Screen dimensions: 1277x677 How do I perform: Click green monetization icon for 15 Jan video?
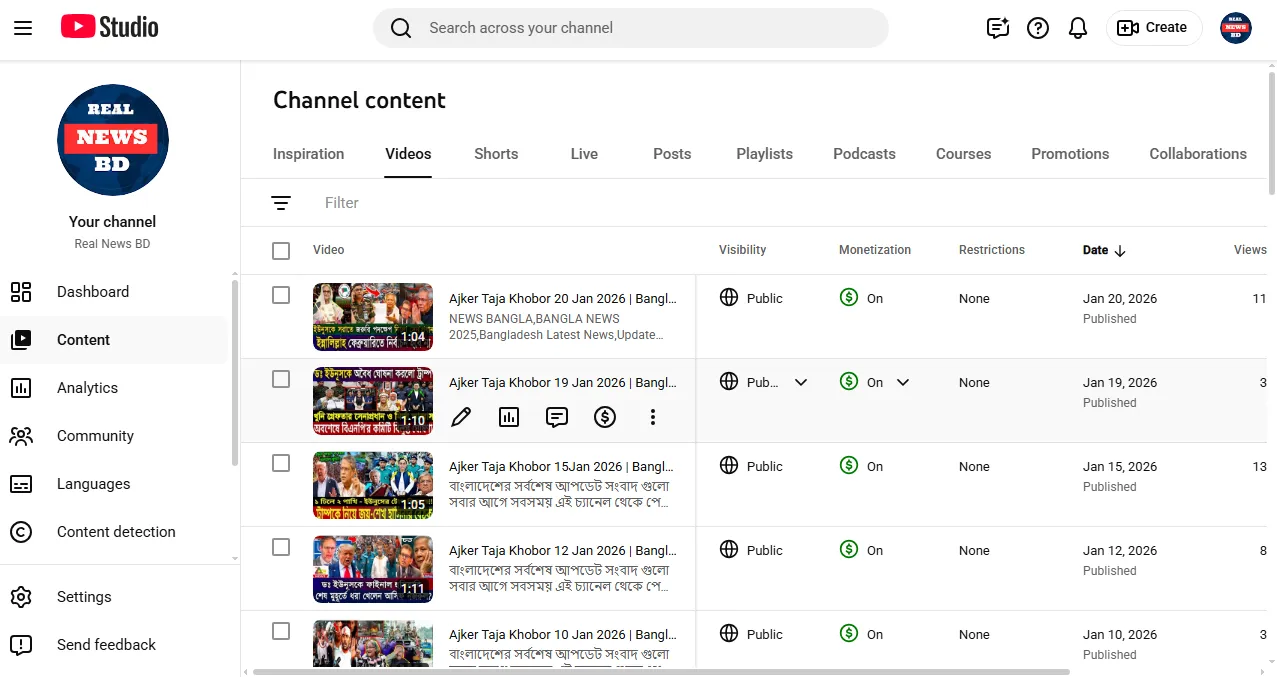point(849,465)
